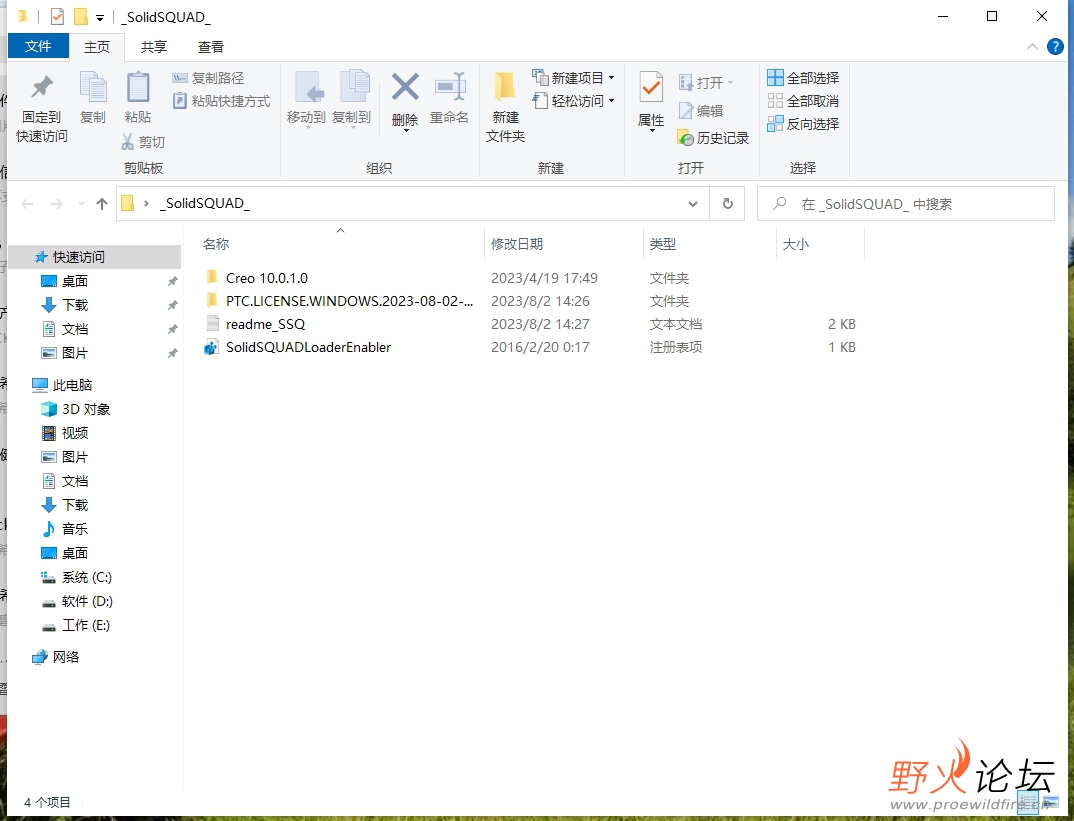
Task: Click Videos (视频) in the sidebar
Action: point(75,433)
